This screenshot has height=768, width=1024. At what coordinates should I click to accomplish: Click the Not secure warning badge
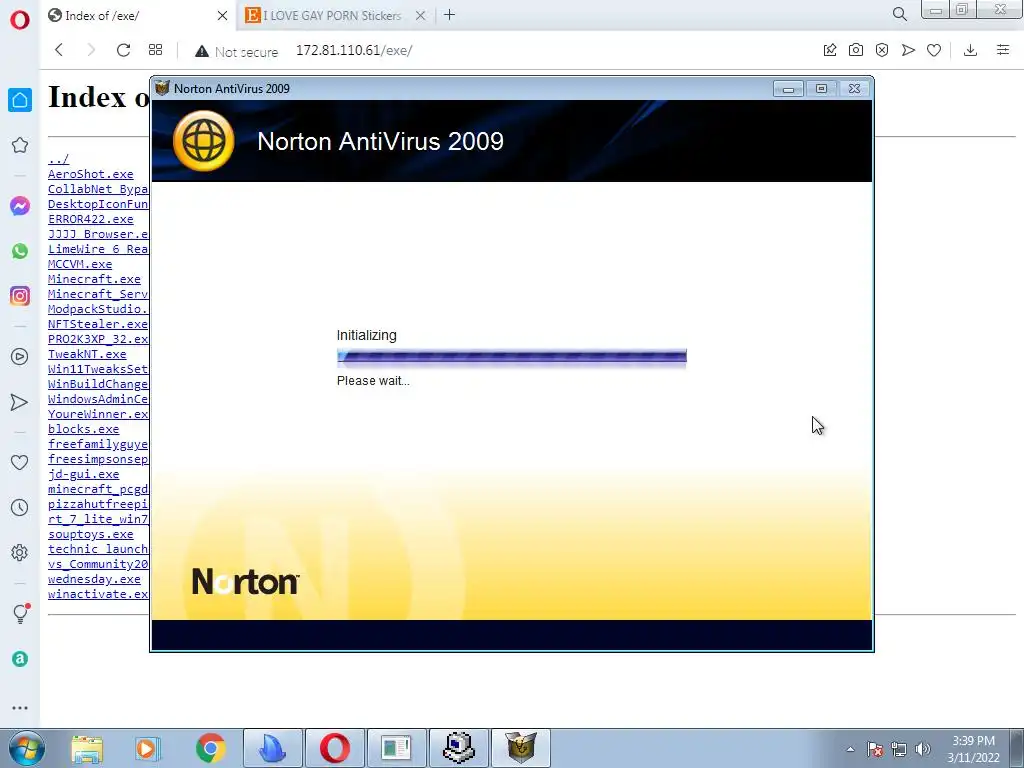236,52
